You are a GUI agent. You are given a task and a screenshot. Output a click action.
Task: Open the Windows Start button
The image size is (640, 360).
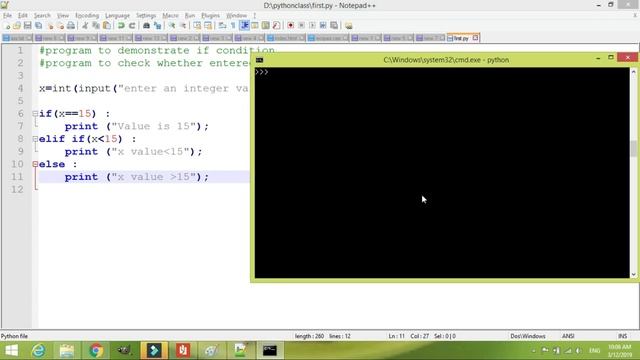pyautogui.click(x=11, y=350)
